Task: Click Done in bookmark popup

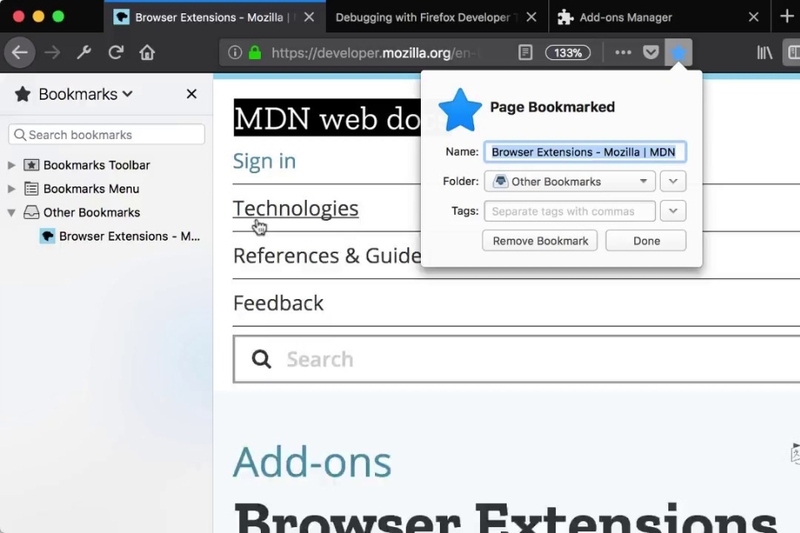Action: 646,241
